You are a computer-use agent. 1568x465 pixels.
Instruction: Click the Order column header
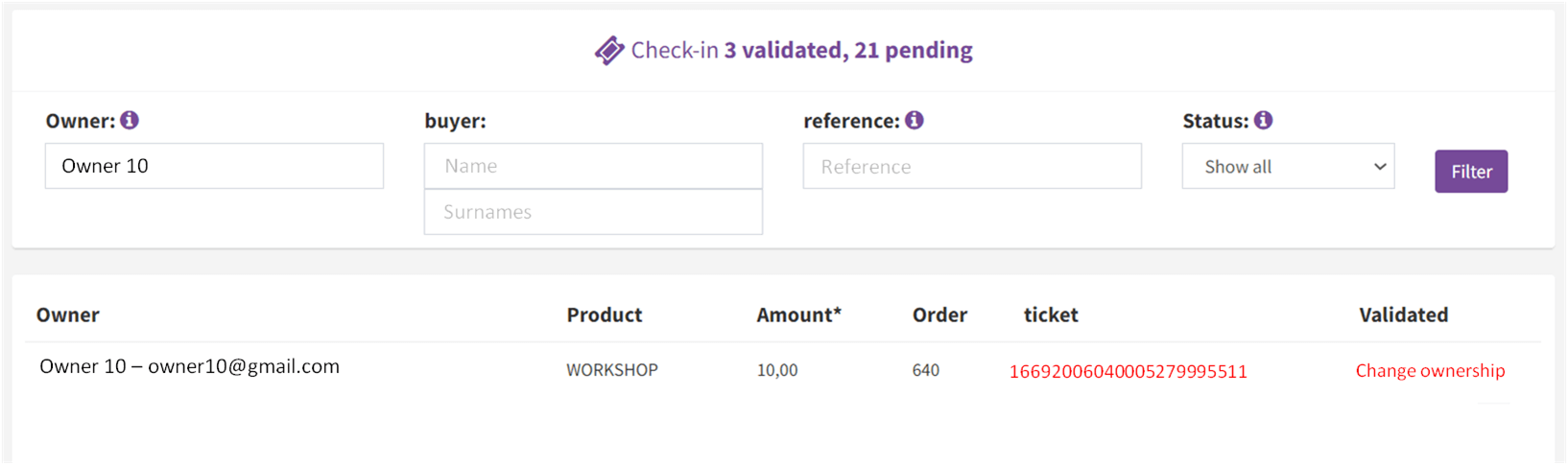click(939, 314)
